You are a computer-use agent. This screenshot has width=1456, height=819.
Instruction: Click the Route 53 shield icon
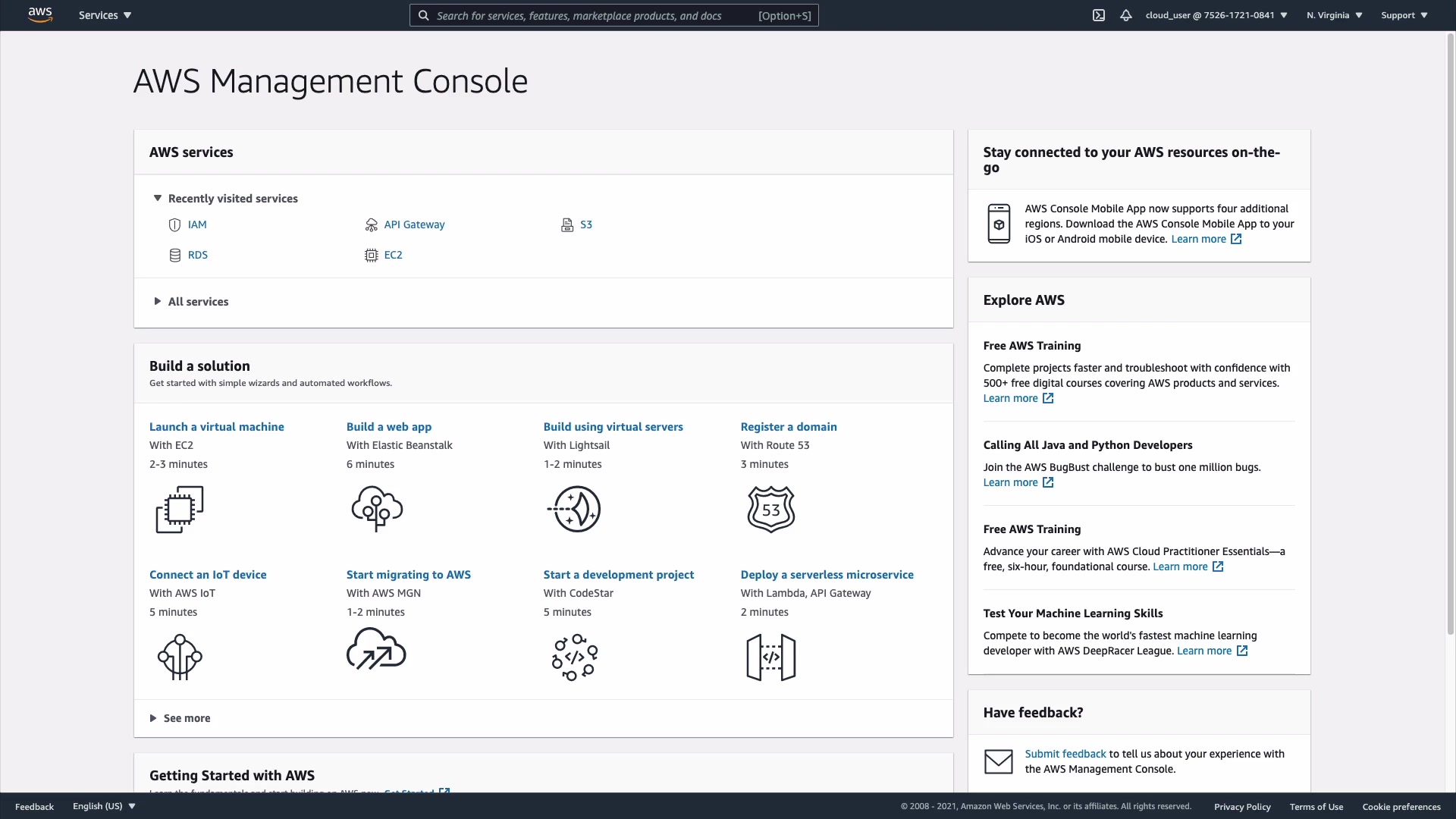tap(770, 510)
